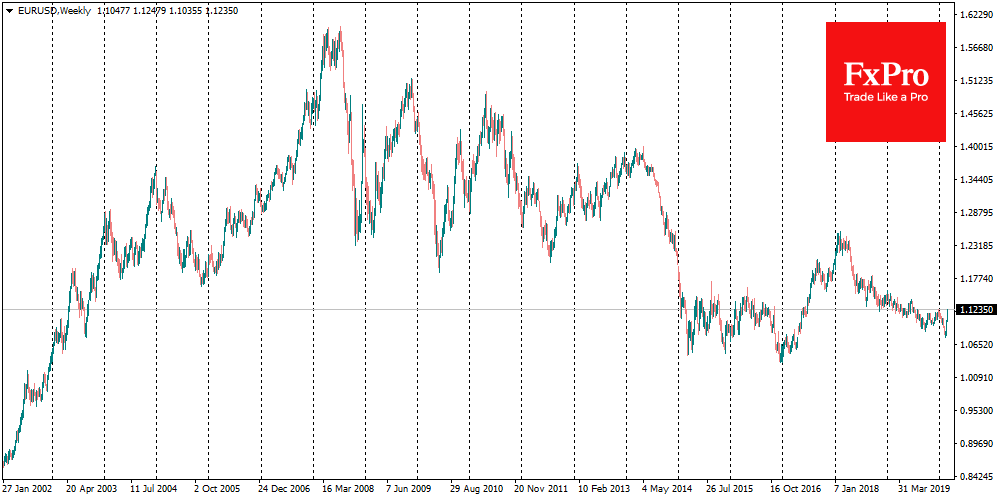
Task: Select the current price tag 1.12350
Action: 974,310
